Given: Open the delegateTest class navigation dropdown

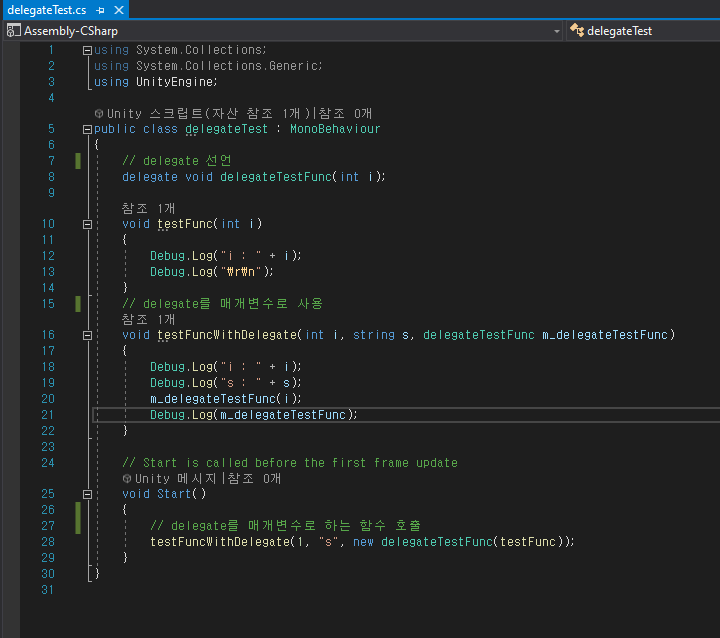Looking at the screenshot, I should coord(644,31).
